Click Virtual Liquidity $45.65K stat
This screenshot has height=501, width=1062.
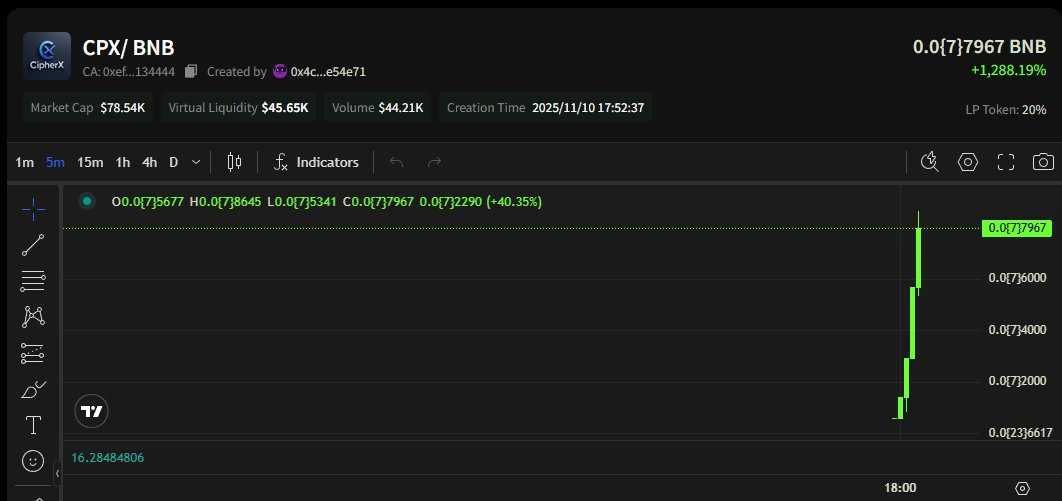coord(238,108)
